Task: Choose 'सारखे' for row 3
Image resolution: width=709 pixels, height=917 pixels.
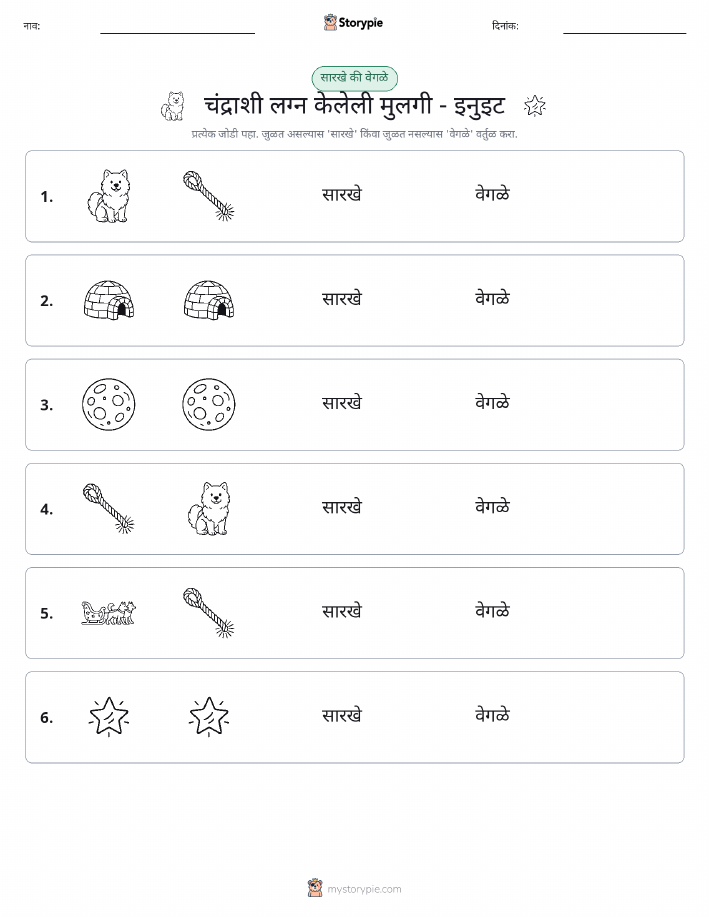Action: [x=342, y=404]
